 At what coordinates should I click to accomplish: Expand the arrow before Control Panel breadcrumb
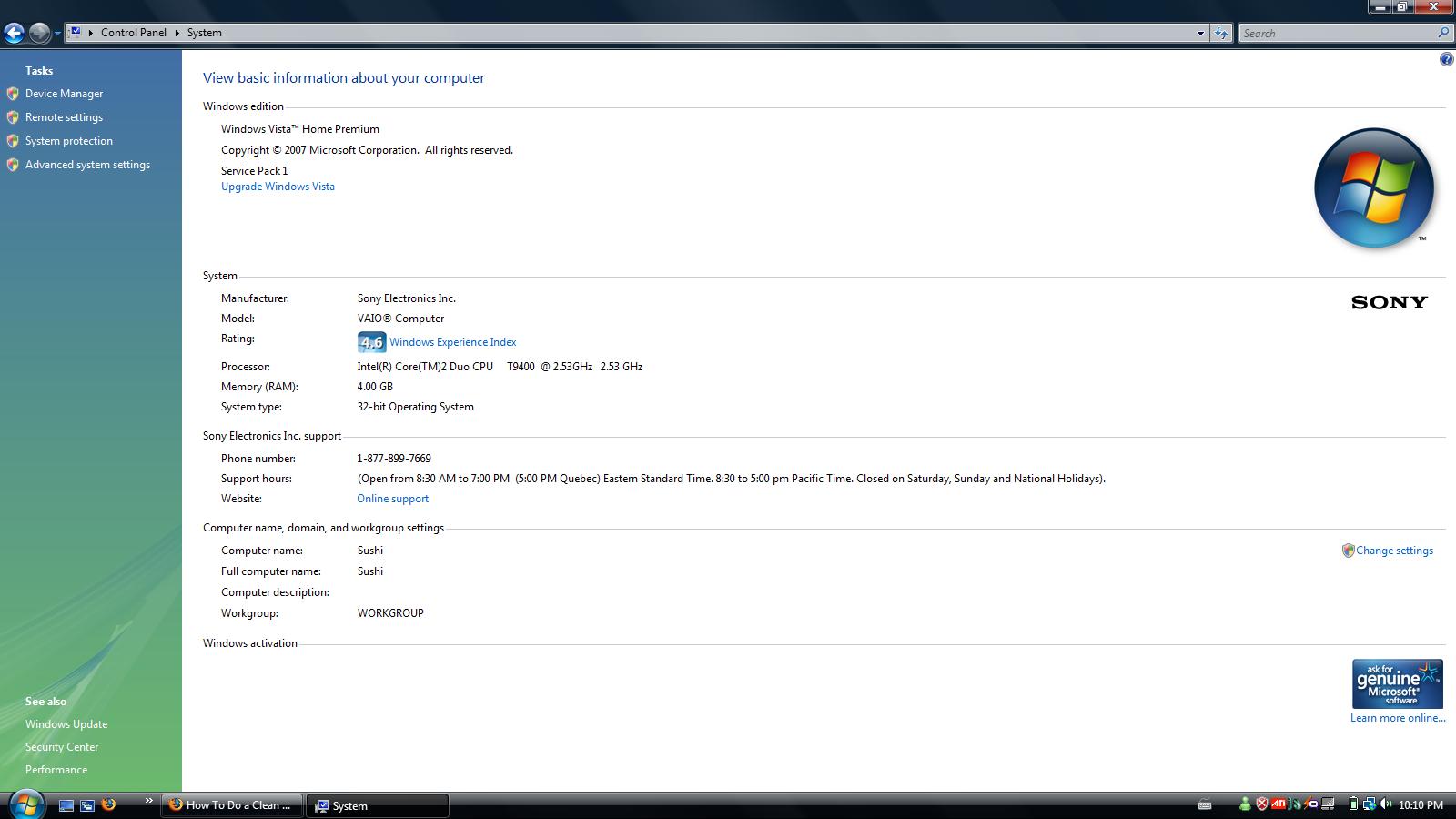click(91, 33)
